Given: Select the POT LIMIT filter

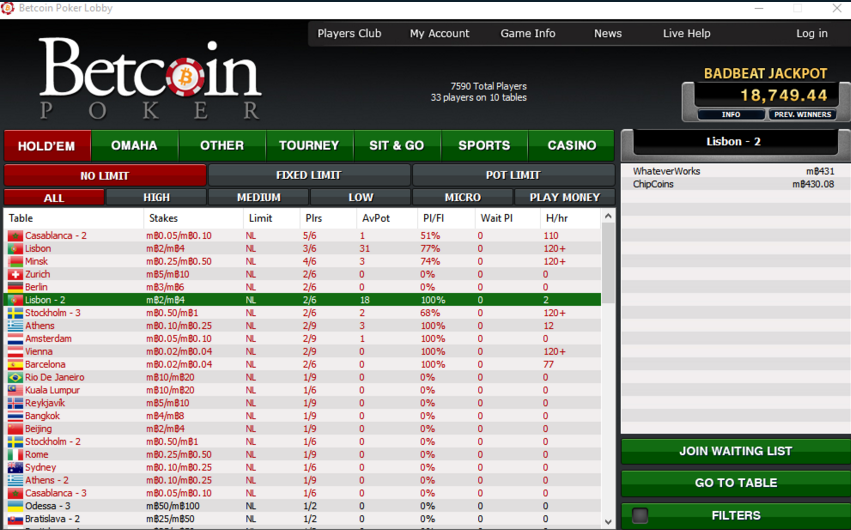Looking at the screenshot, I should (513, 175).
